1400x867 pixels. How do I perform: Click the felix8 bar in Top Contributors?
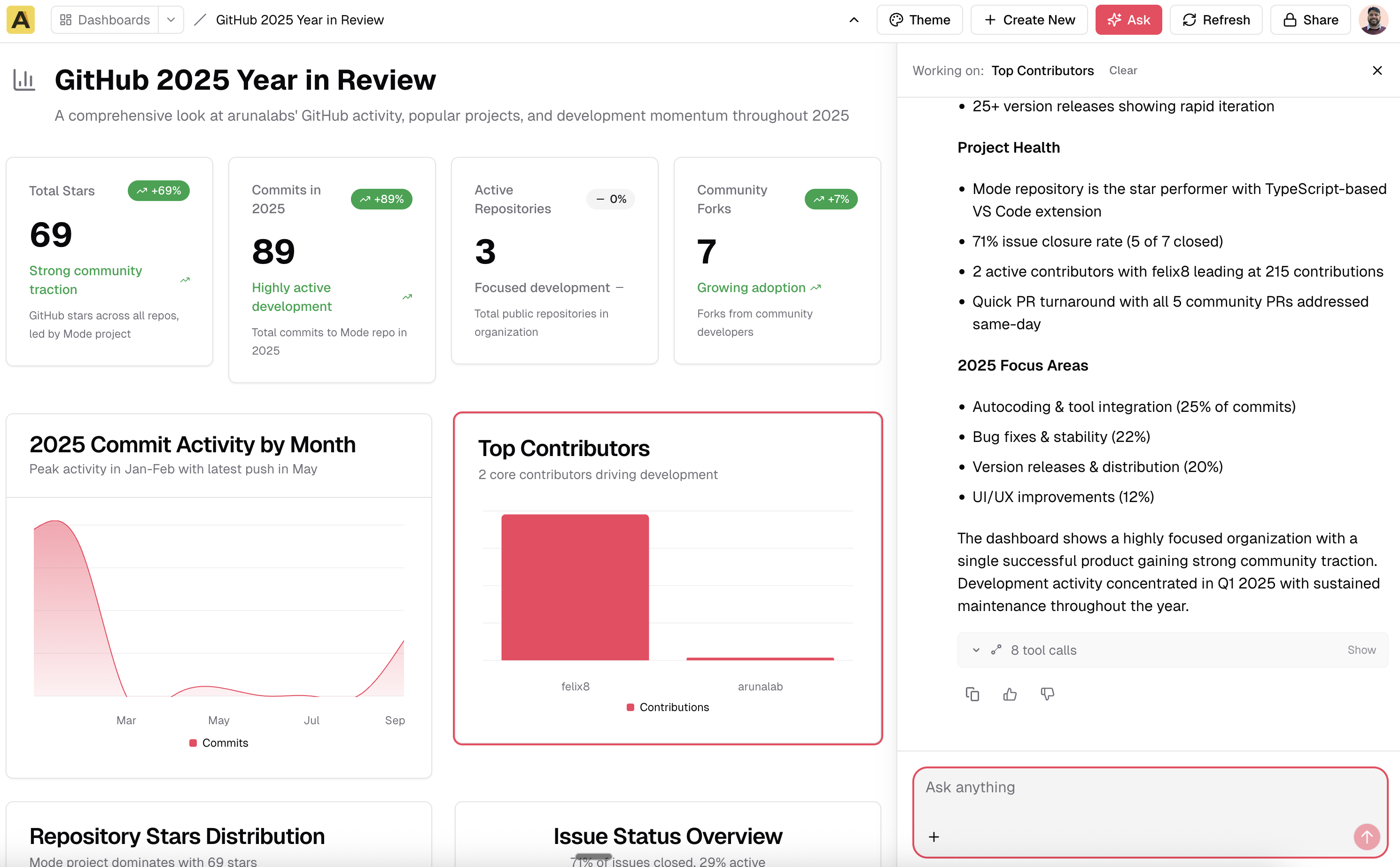point(575,587)
